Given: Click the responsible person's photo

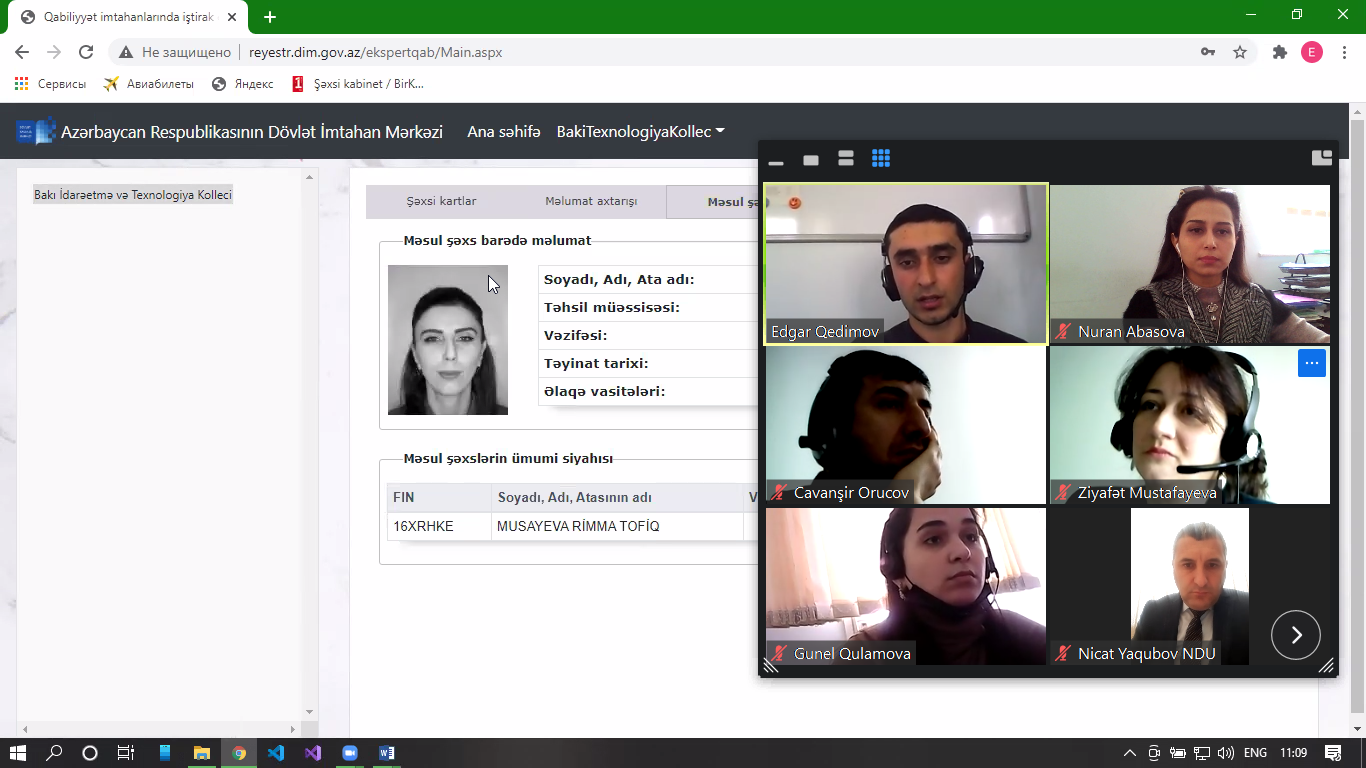Looking at the screenshot, I should [x=448, y=340].
